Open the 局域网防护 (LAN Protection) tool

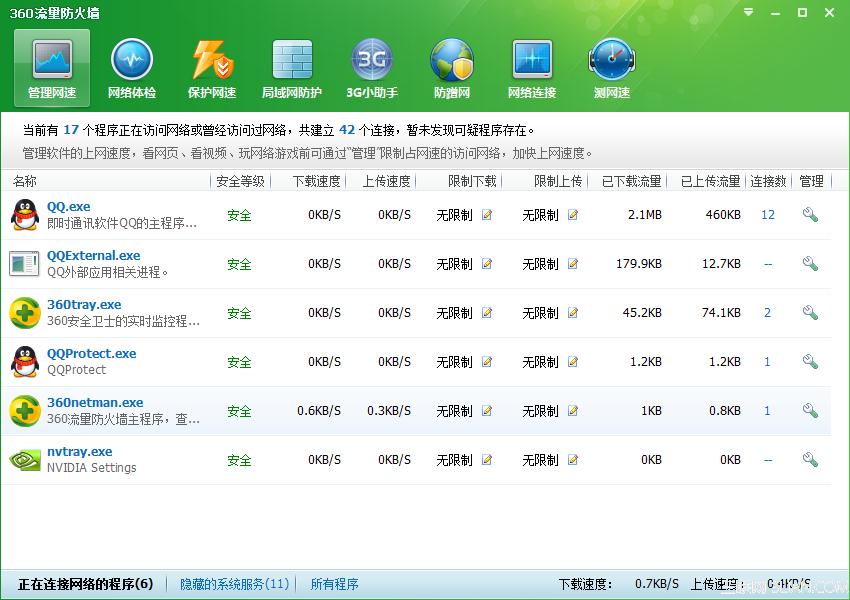292,67
